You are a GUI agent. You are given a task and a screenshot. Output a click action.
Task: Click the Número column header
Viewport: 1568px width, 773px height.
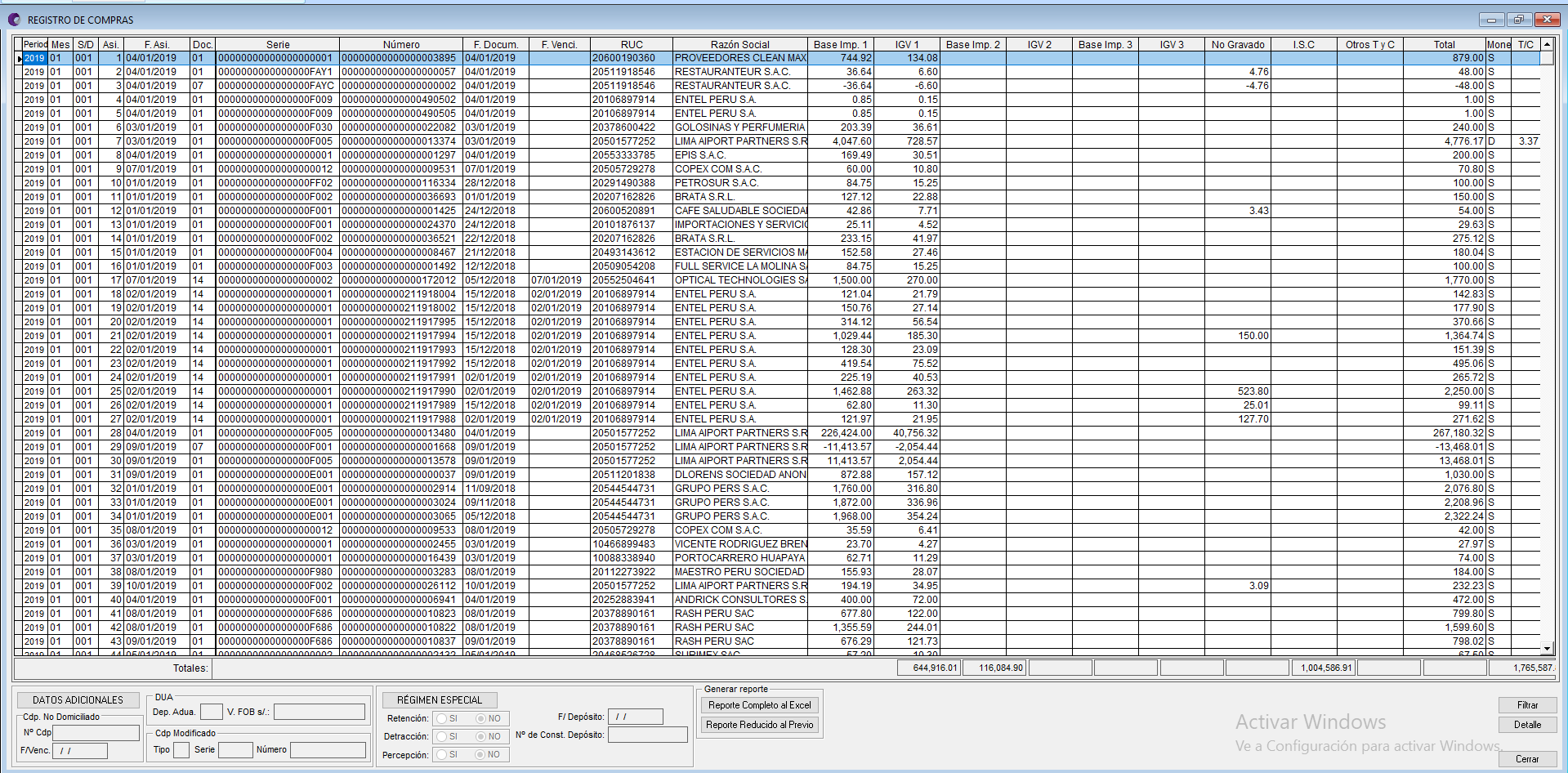pos(401,45)
